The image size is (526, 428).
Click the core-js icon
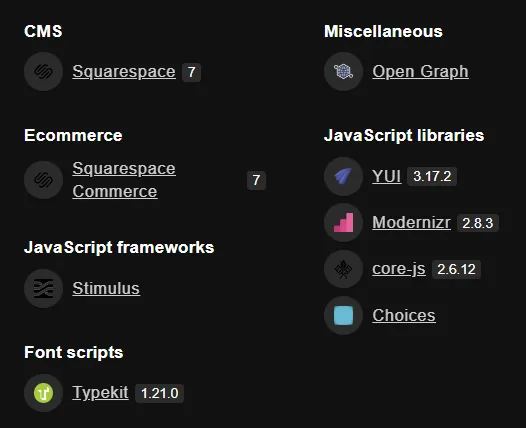343,269
